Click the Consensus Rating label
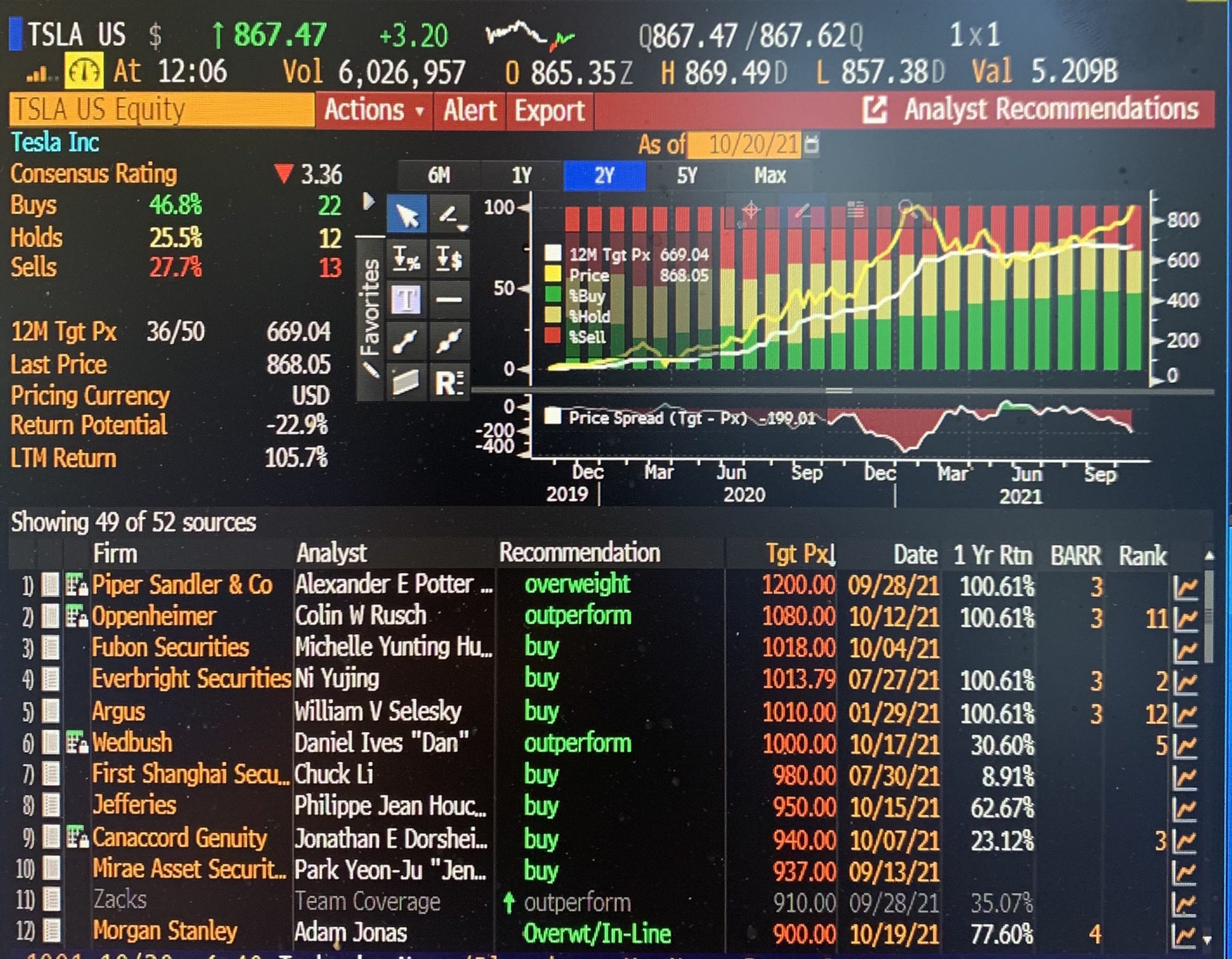 [x=94, y=174]
